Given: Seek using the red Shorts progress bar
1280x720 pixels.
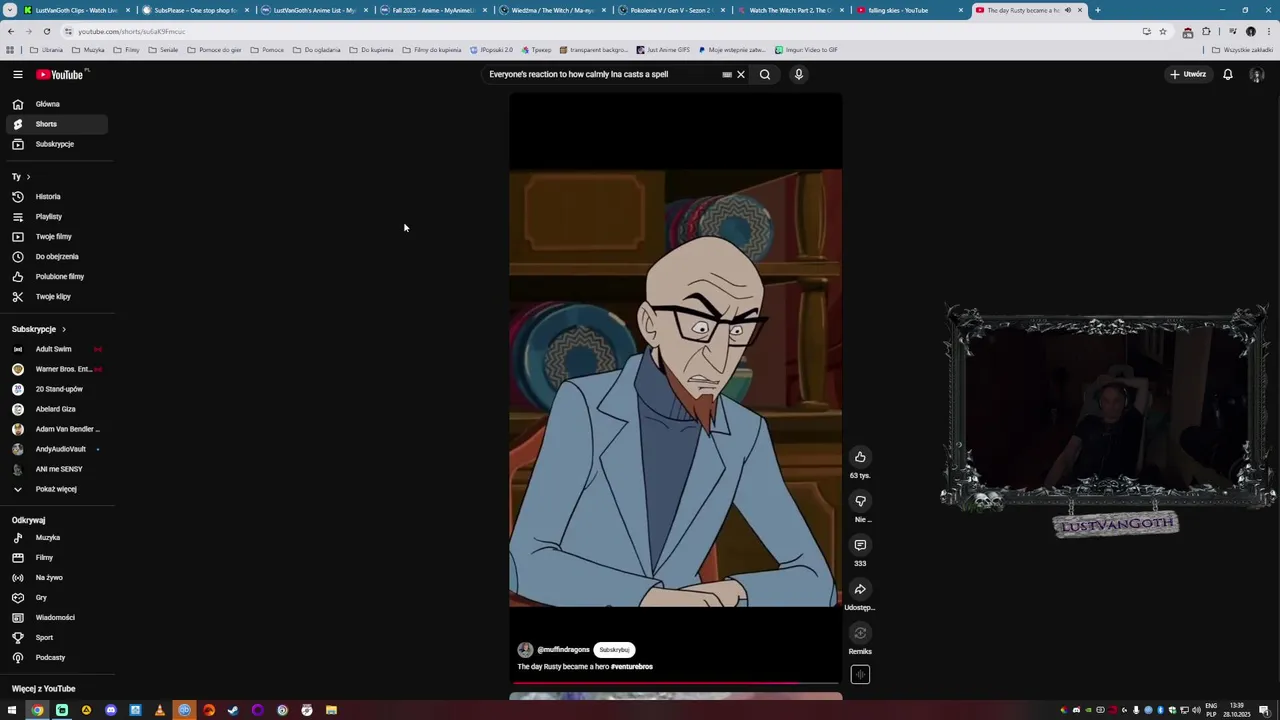Looking at the screenshot, I should tap(675, 684).
